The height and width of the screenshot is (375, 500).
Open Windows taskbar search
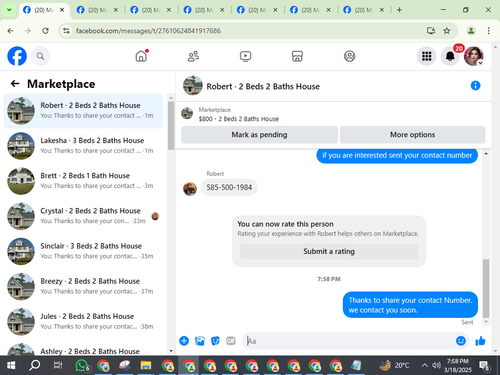coord(34,366)
